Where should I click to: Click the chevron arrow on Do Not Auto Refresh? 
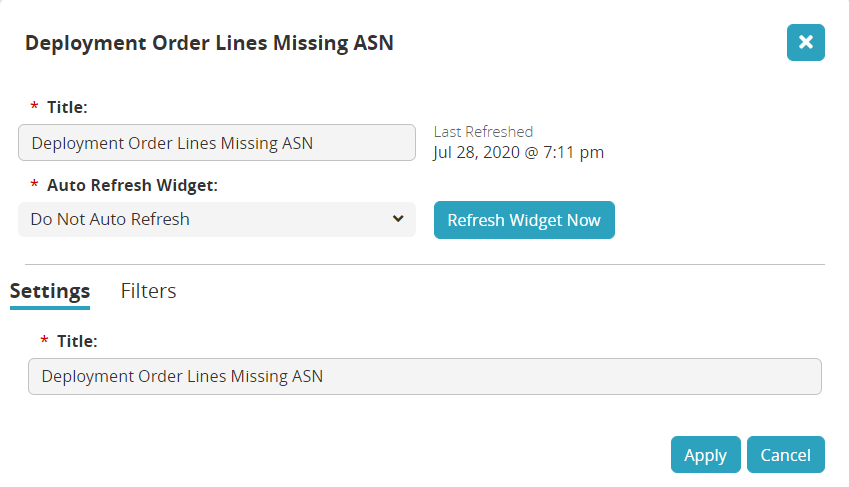pyautogui.click(x=397, y=218)
